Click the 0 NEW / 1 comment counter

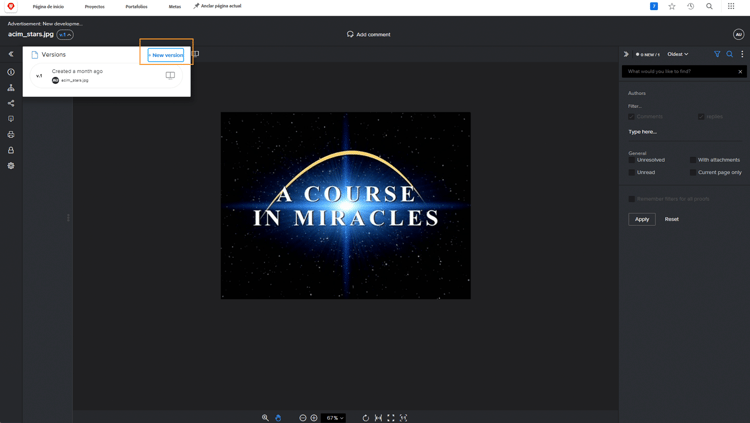tap(648, 55)
